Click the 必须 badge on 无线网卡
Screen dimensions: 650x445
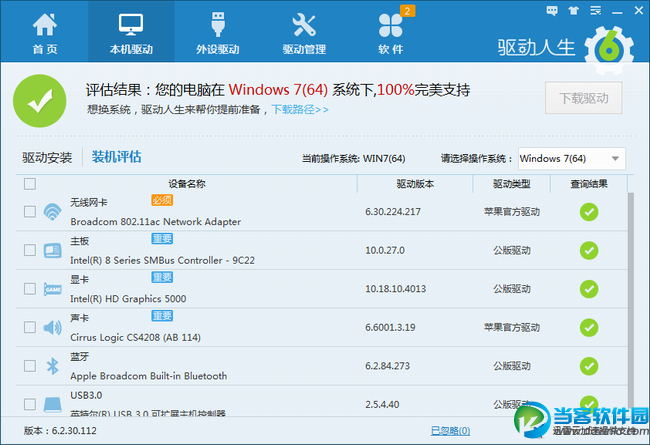[162, 200]
